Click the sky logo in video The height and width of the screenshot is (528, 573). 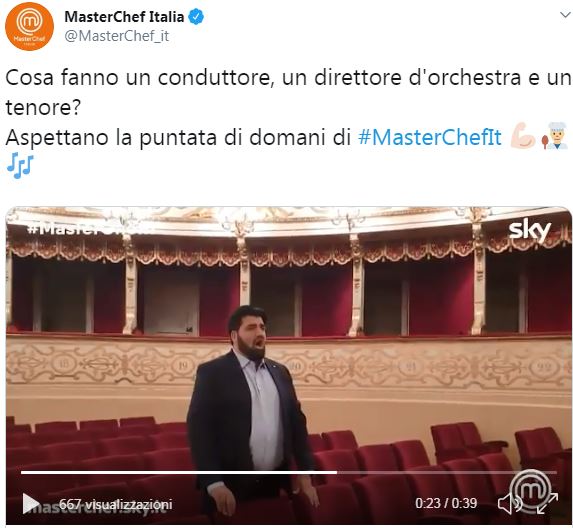point(529,230)
